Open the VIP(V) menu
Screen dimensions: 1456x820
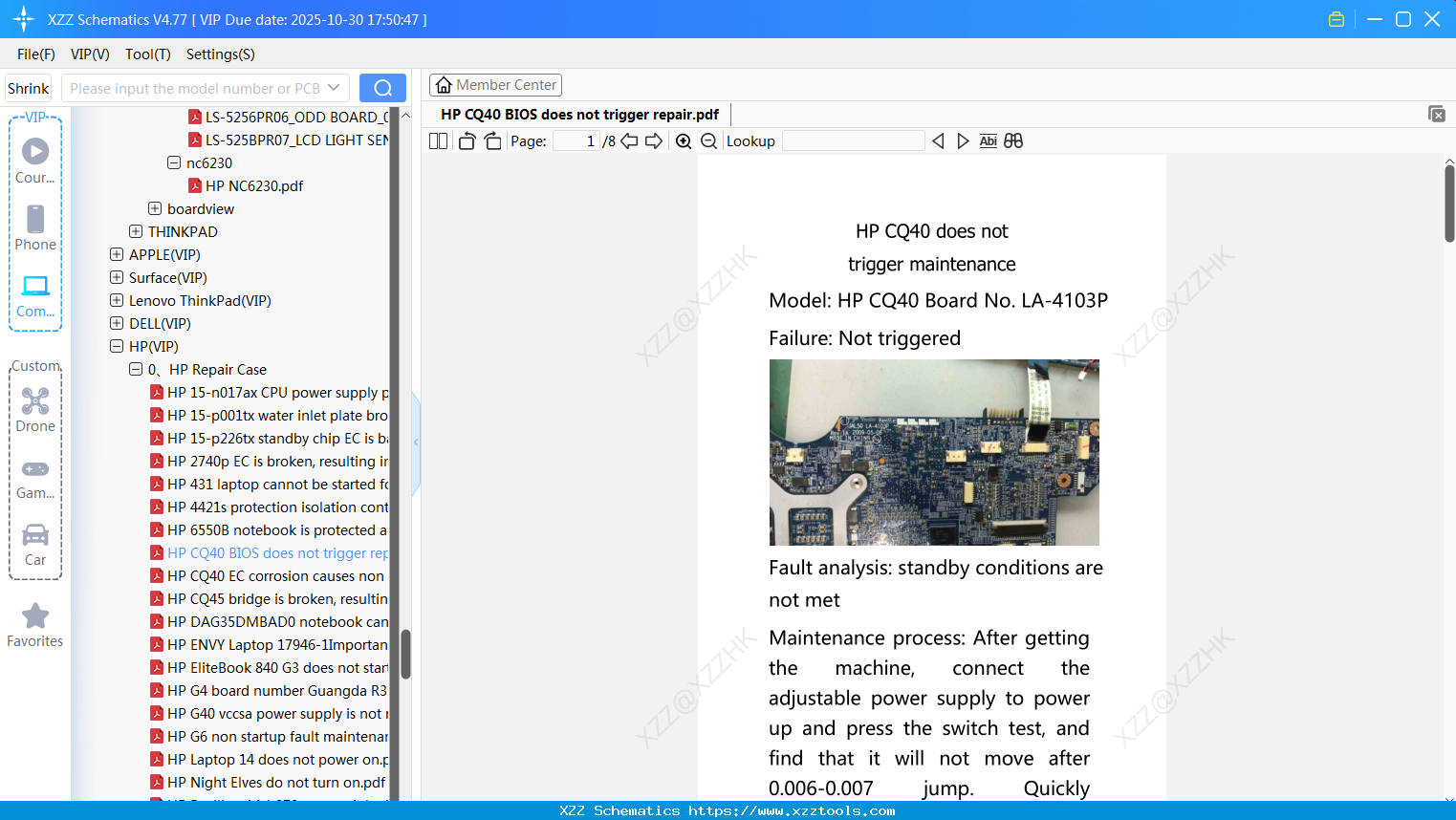click(x=90, y=54)
